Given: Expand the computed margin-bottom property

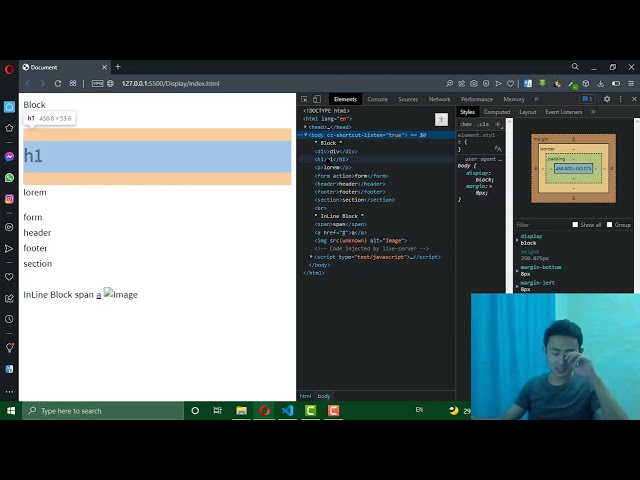Looking at the screenshot, I should tap(518, 271).
